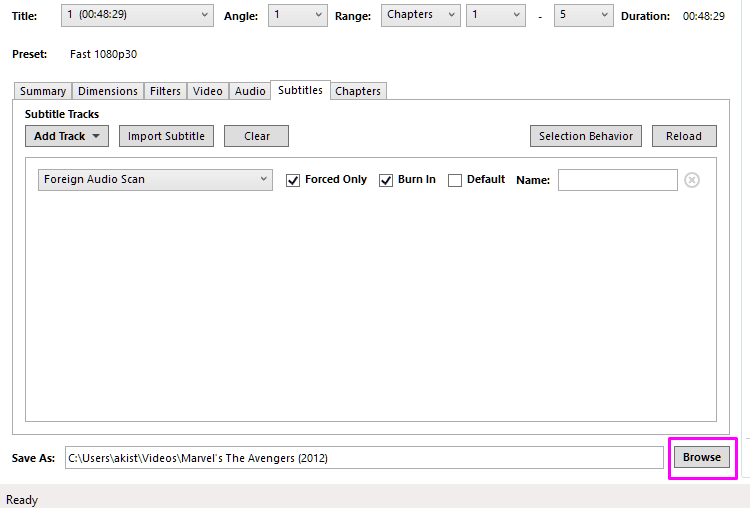750x508 pixels.
Task: Switch to the Summary tab
Action: [43, 91]
